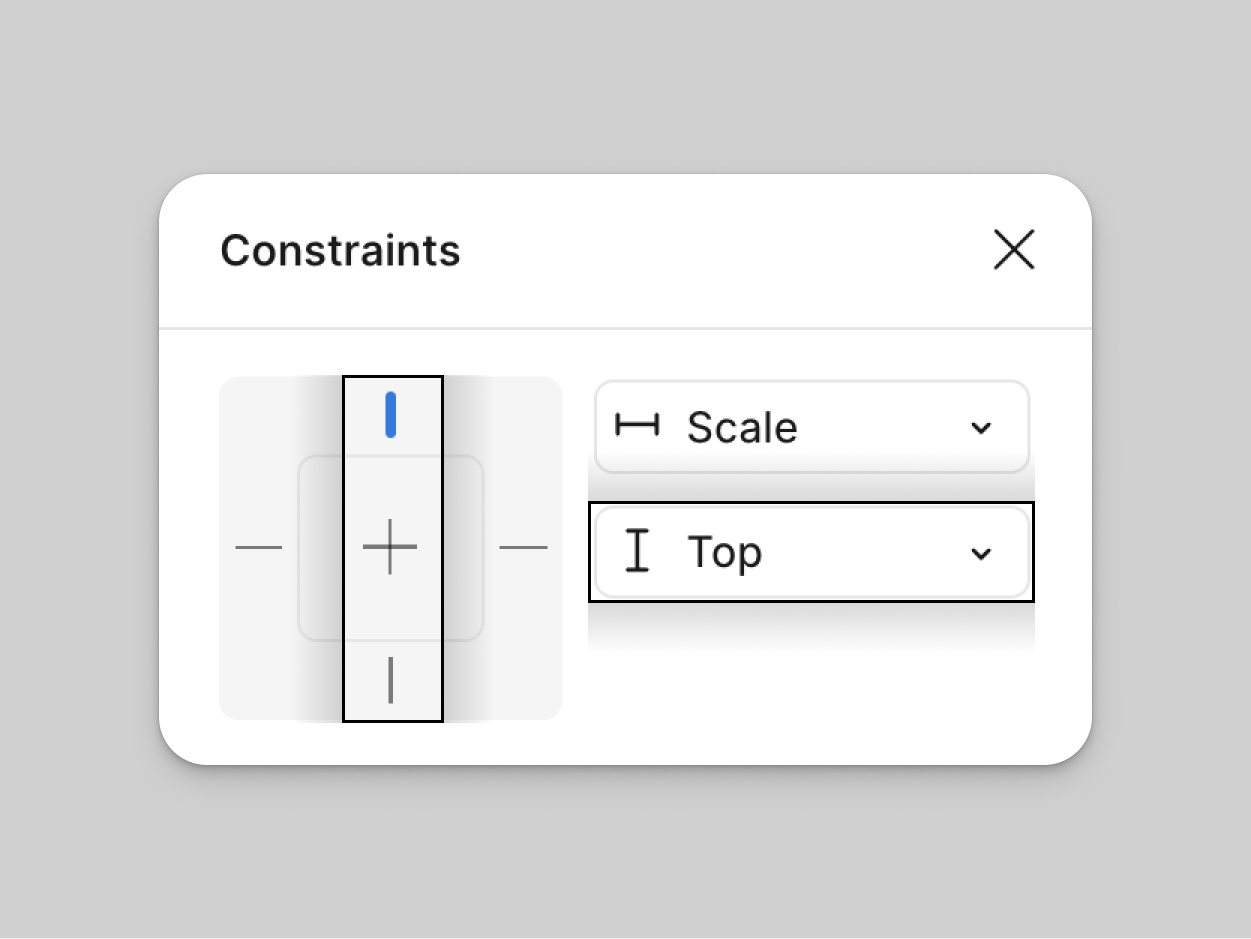Click the Constraints panel title

pos(340,250)
